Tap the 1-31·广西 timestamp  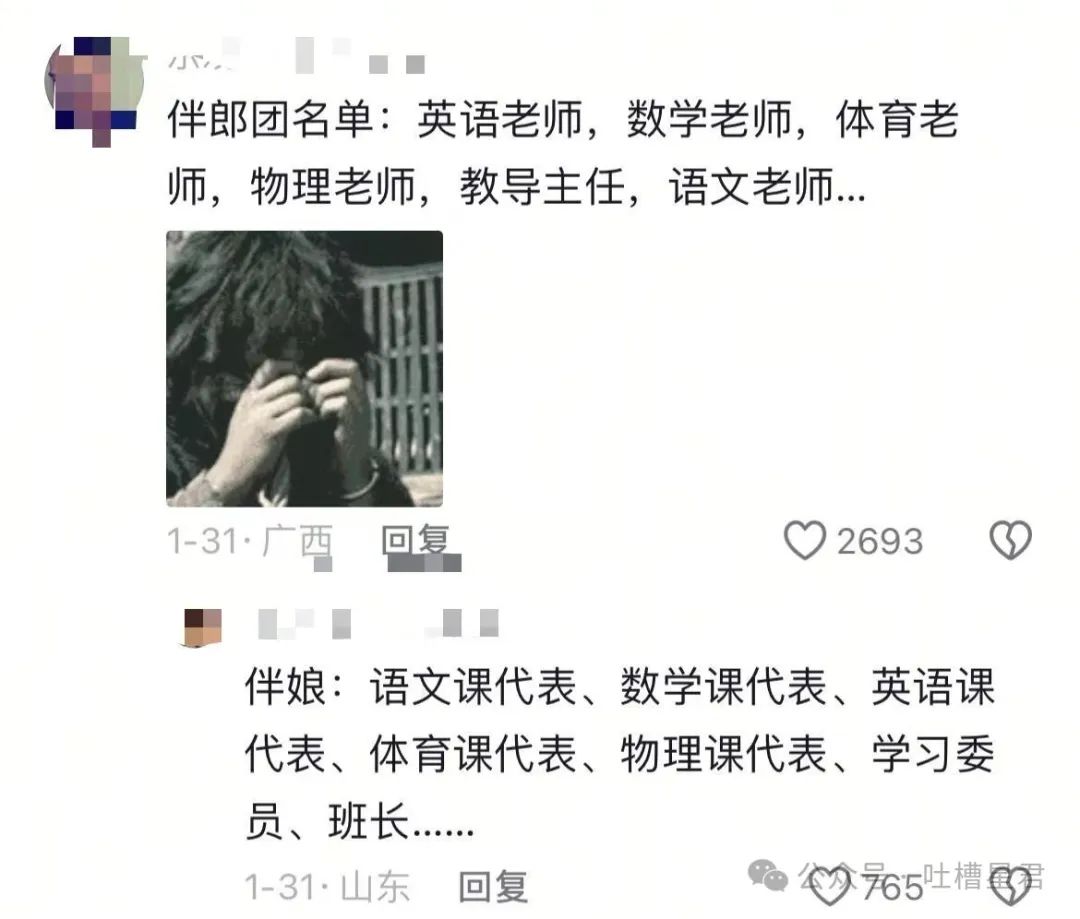click(x=250, y=541)
